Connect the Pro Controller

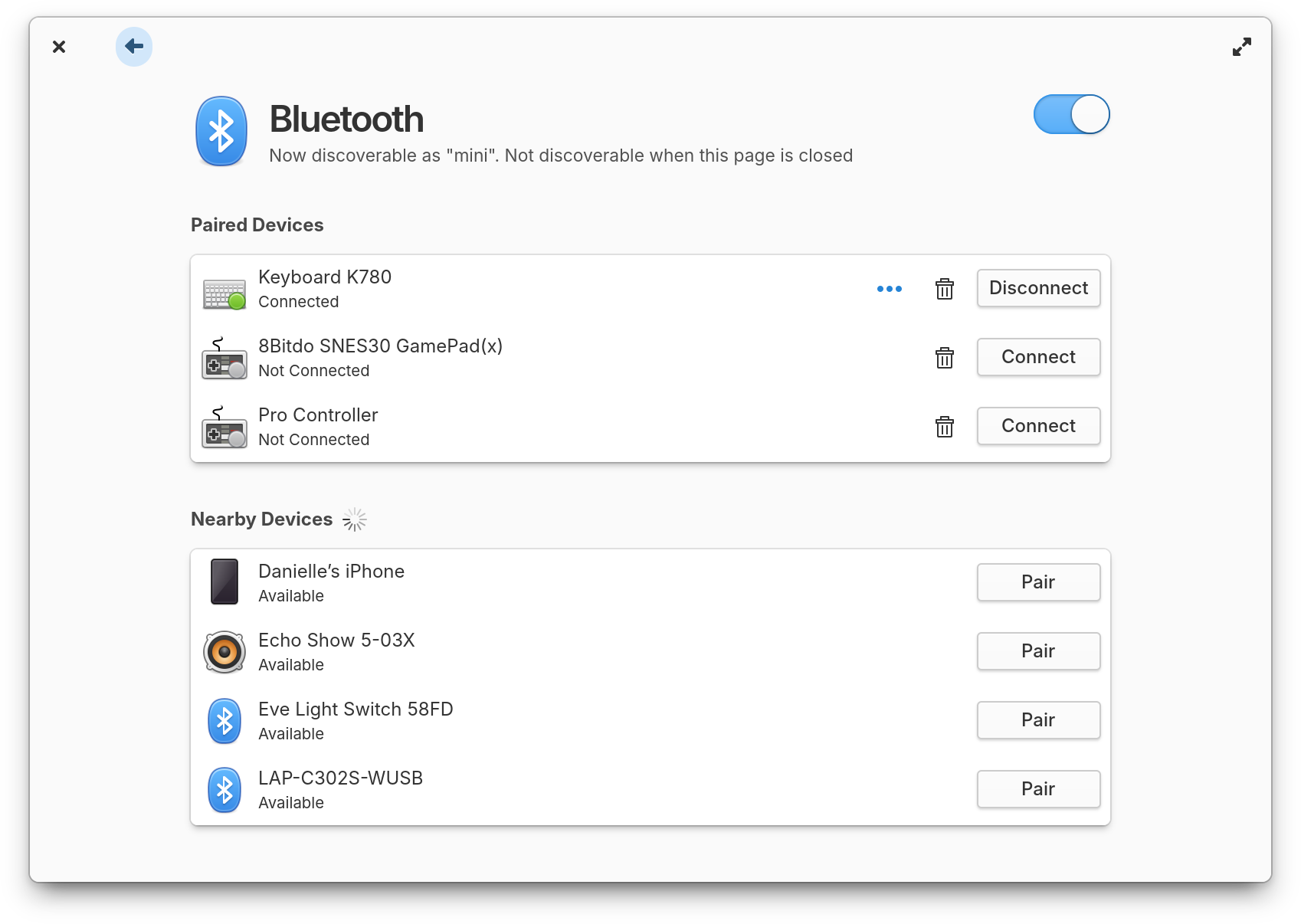pyautogui.click(x=1038, y=426)
